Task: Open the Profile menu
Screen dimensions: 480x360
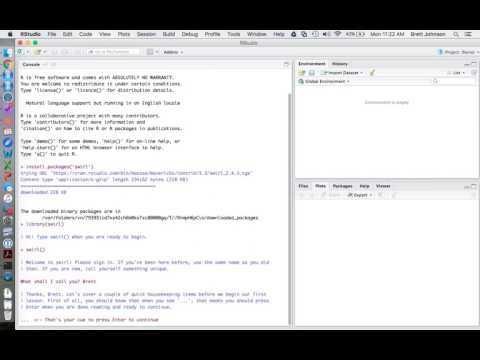Action: tap(212, 34)
